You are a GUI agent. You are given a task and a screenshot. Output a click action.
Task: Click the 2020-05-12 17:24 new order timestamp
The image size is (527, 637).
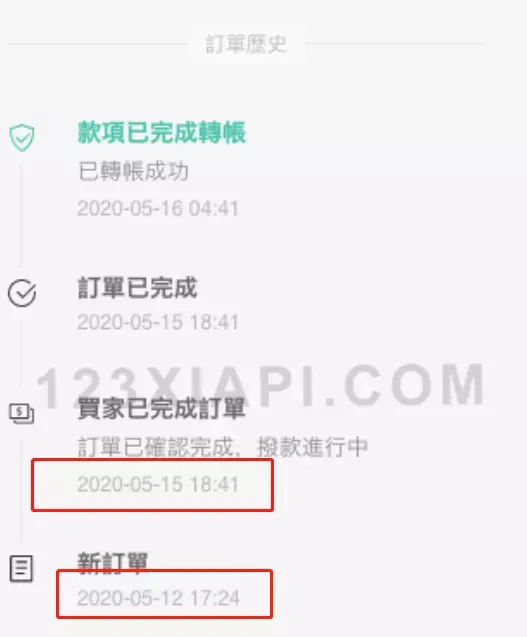pos(158,598)
